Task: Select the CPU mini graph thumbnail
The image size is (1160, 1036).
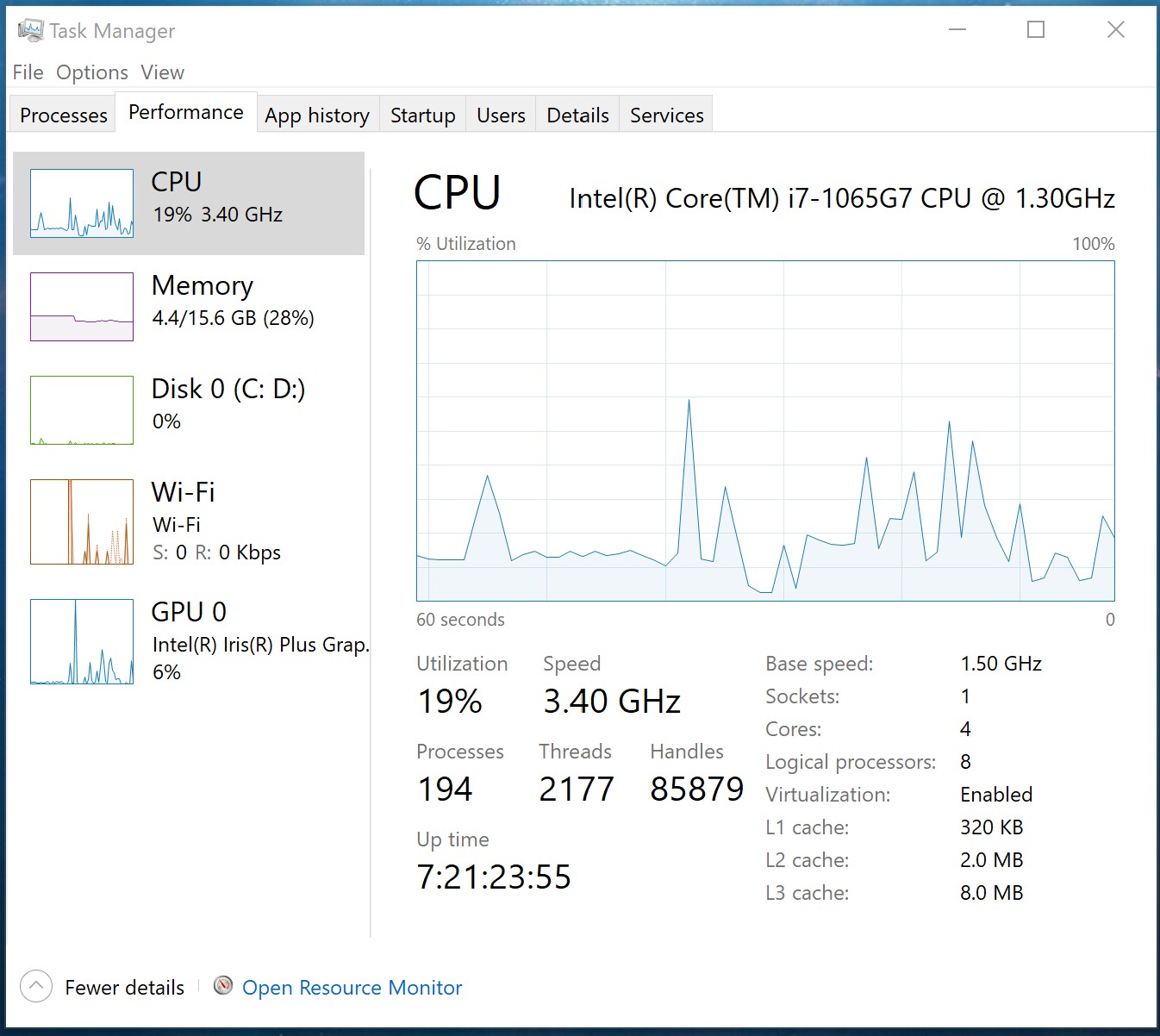Action: (82, 203)
